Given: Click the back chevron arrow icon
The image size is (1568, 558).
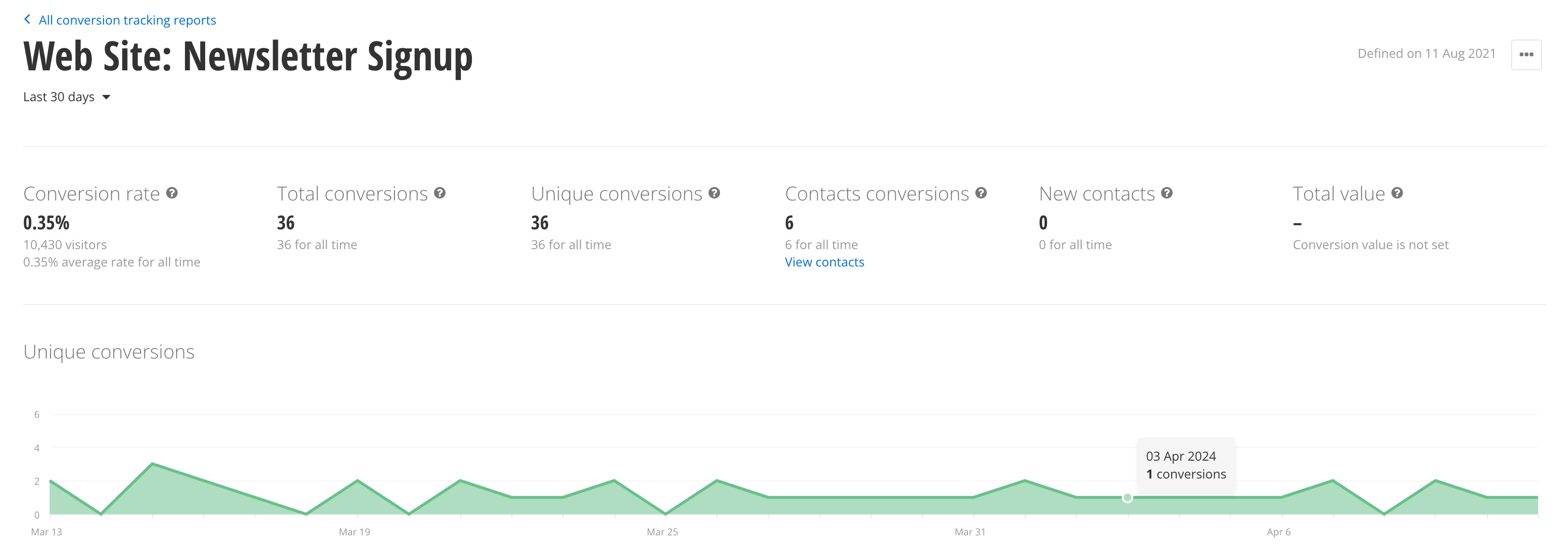Looking at the screenshot, I should tap(27, 19).
